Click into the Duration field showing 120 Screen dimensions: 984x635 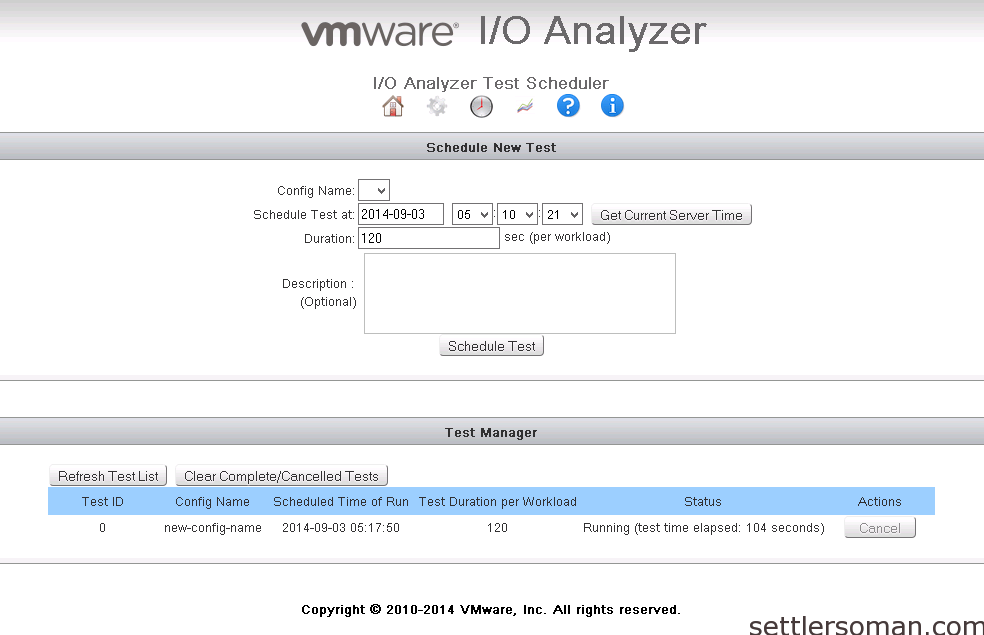coord(429,238)
